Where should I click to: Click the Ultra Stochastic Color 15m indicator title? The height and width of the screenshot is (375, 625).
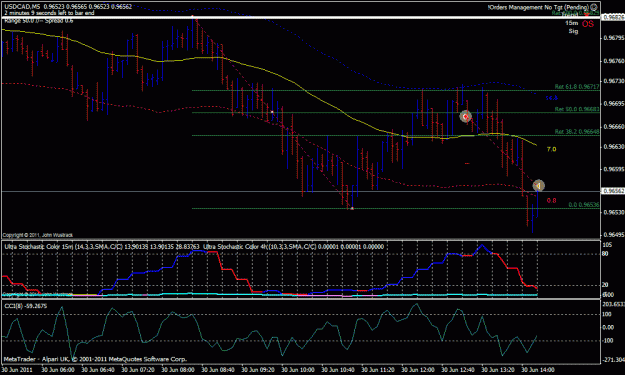tap(102, 247)
